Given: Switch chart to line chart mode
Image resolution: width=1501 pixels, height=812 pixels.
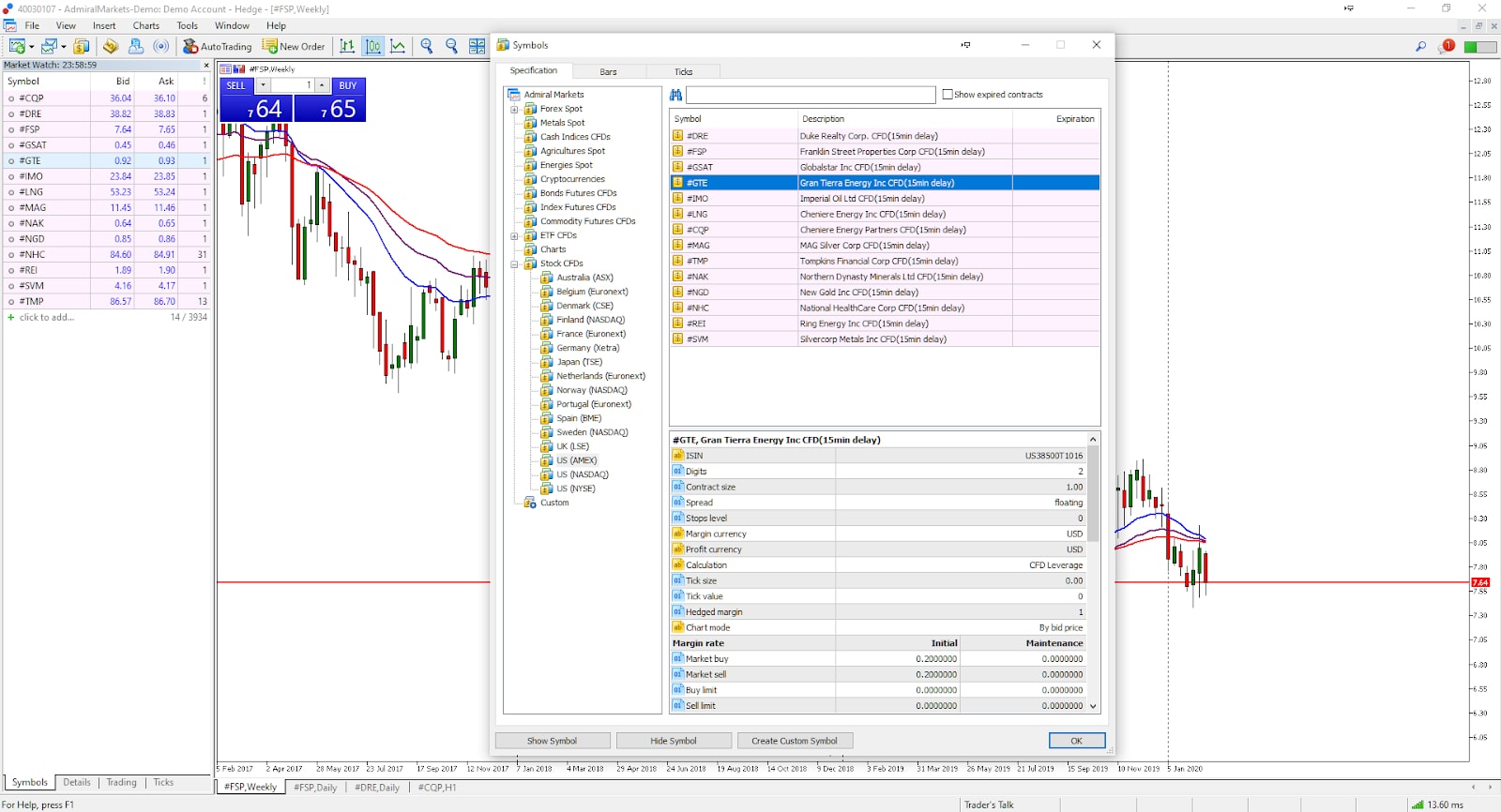Looking at the screenshot, I should coord(398,46).
